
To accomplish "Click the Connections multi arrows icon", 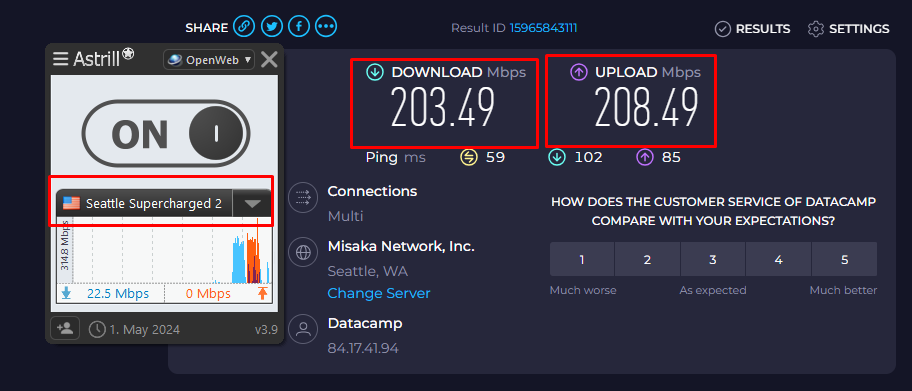I will 303,197.
